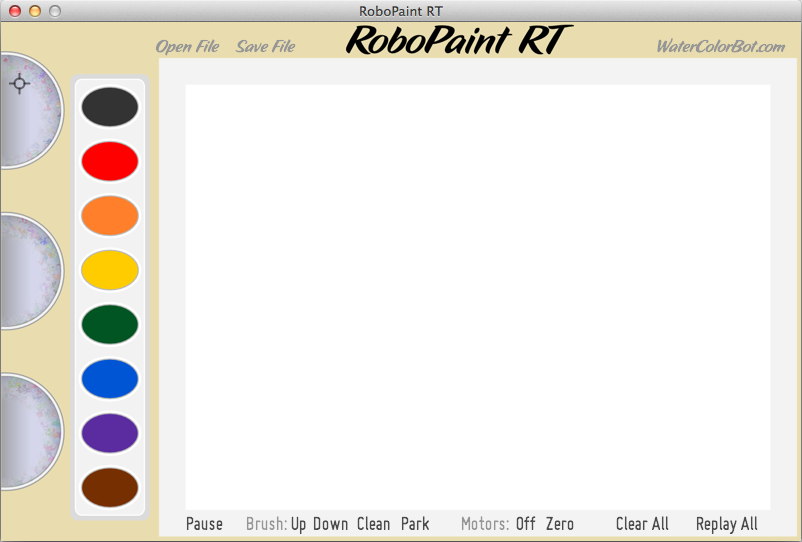
Task: Minimize the RoboPaint RT window
Action: click(x=35, y=11)
